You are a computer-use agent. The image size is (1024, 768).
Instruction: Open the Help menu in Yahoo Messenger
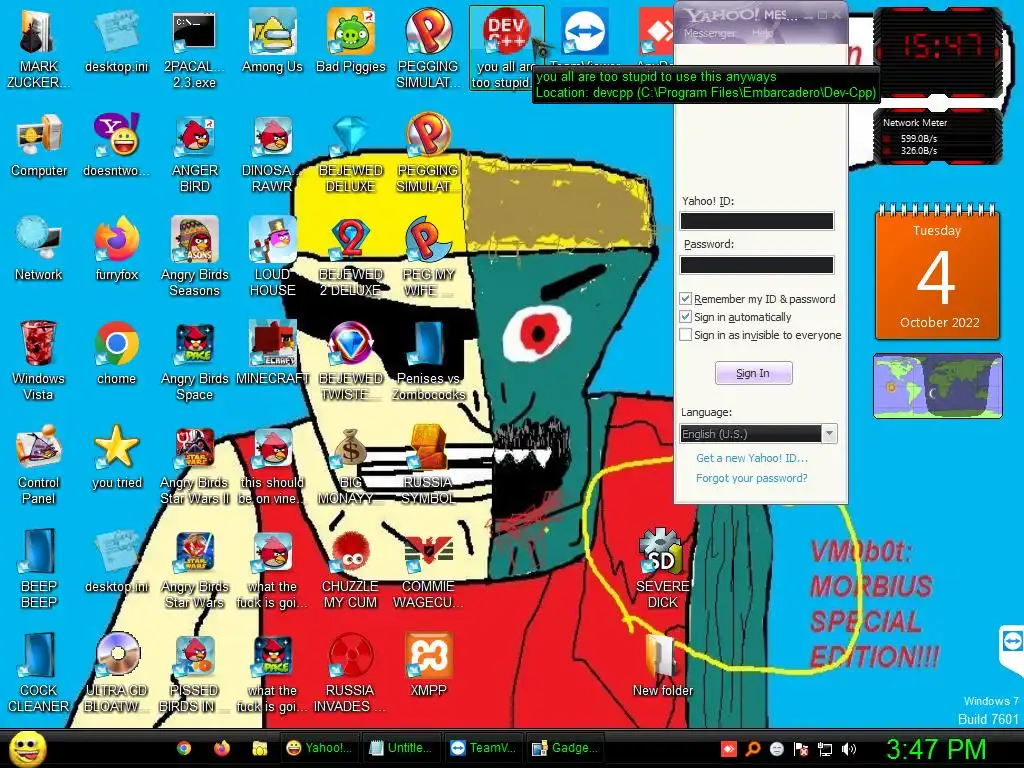[763, 33]
